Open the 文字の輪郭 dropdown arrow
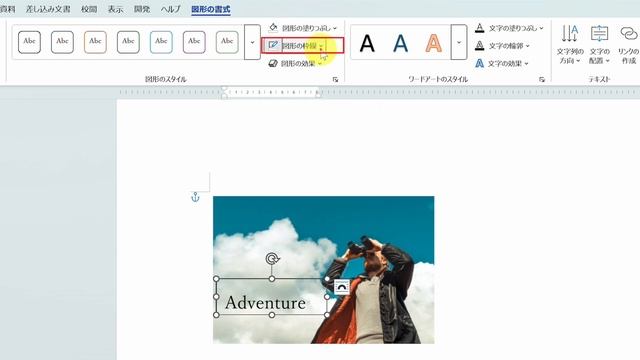This screenshot has width=640, height=360. (x=527, y=46)
